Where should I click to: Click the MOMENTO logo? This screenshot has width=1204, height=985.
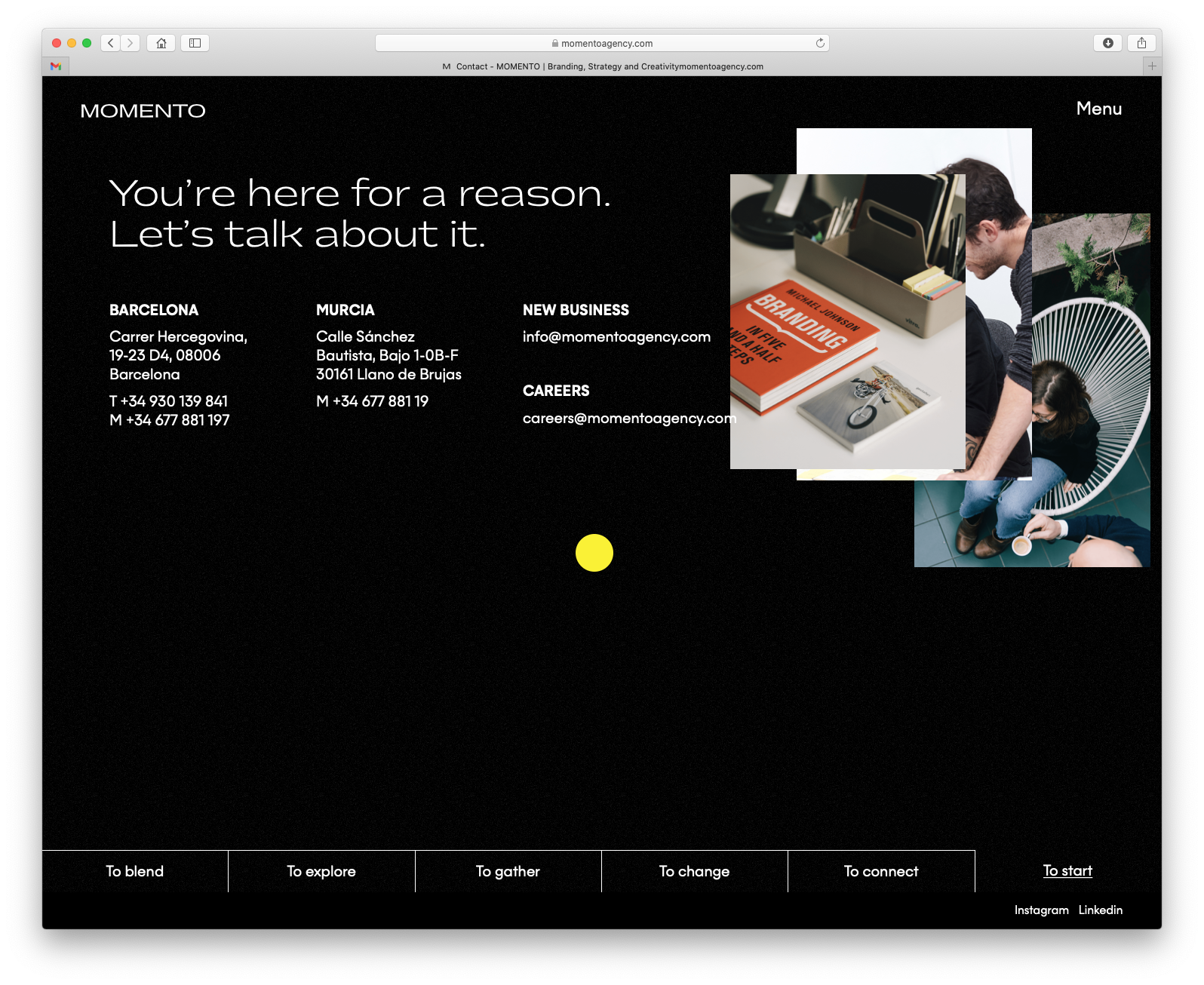pos(143,111)
